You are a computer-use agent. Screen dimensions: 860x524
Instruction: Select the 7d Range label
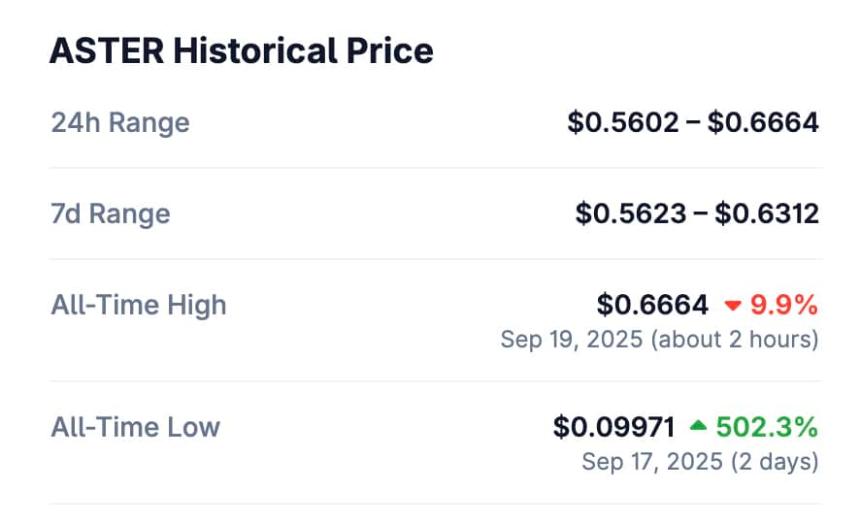click(110, 213)
